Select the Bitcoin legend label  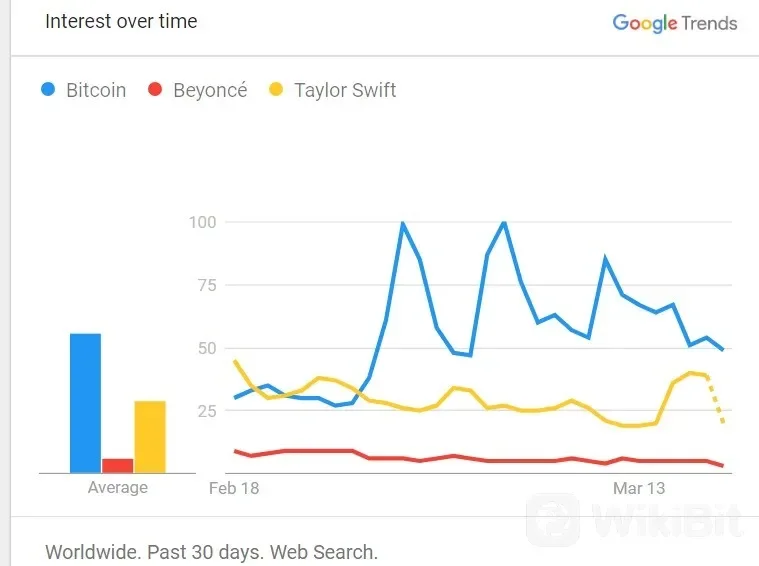(96, 90)
